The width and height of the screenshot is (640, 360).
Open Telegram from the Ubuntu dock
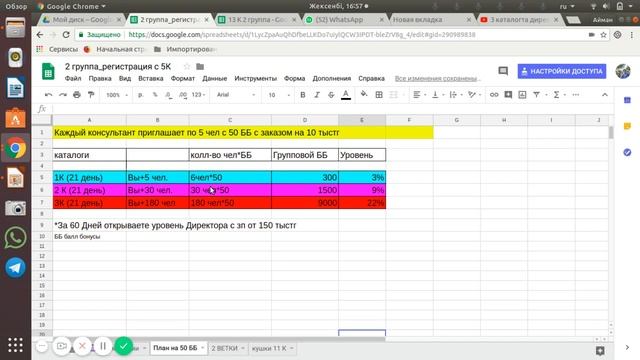click(16, 268)
